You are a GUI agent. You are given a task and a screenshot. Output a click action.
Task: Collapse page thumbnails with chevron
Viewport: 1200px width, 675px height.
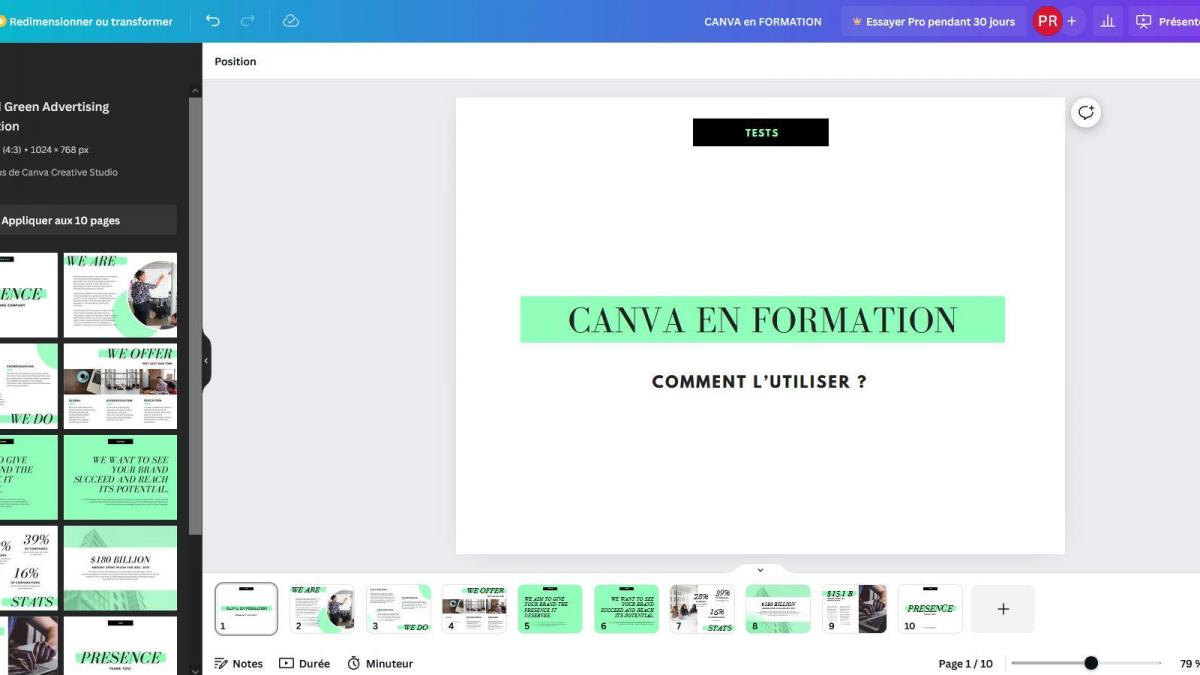pyautogui.click(x=760, y=570)
